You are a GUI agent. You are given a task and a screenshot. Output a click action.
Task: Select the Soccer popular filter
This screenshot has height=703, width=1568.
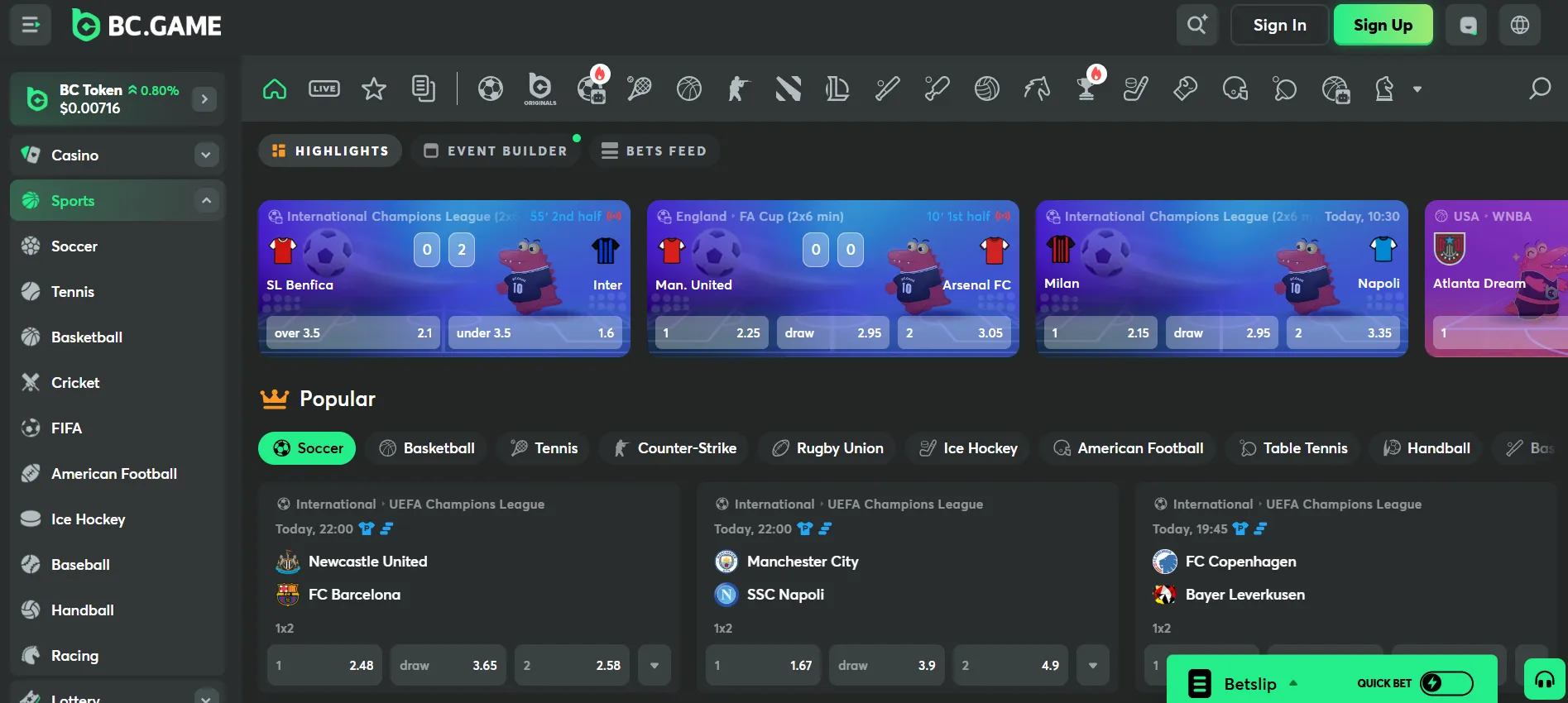click(307, 448)
